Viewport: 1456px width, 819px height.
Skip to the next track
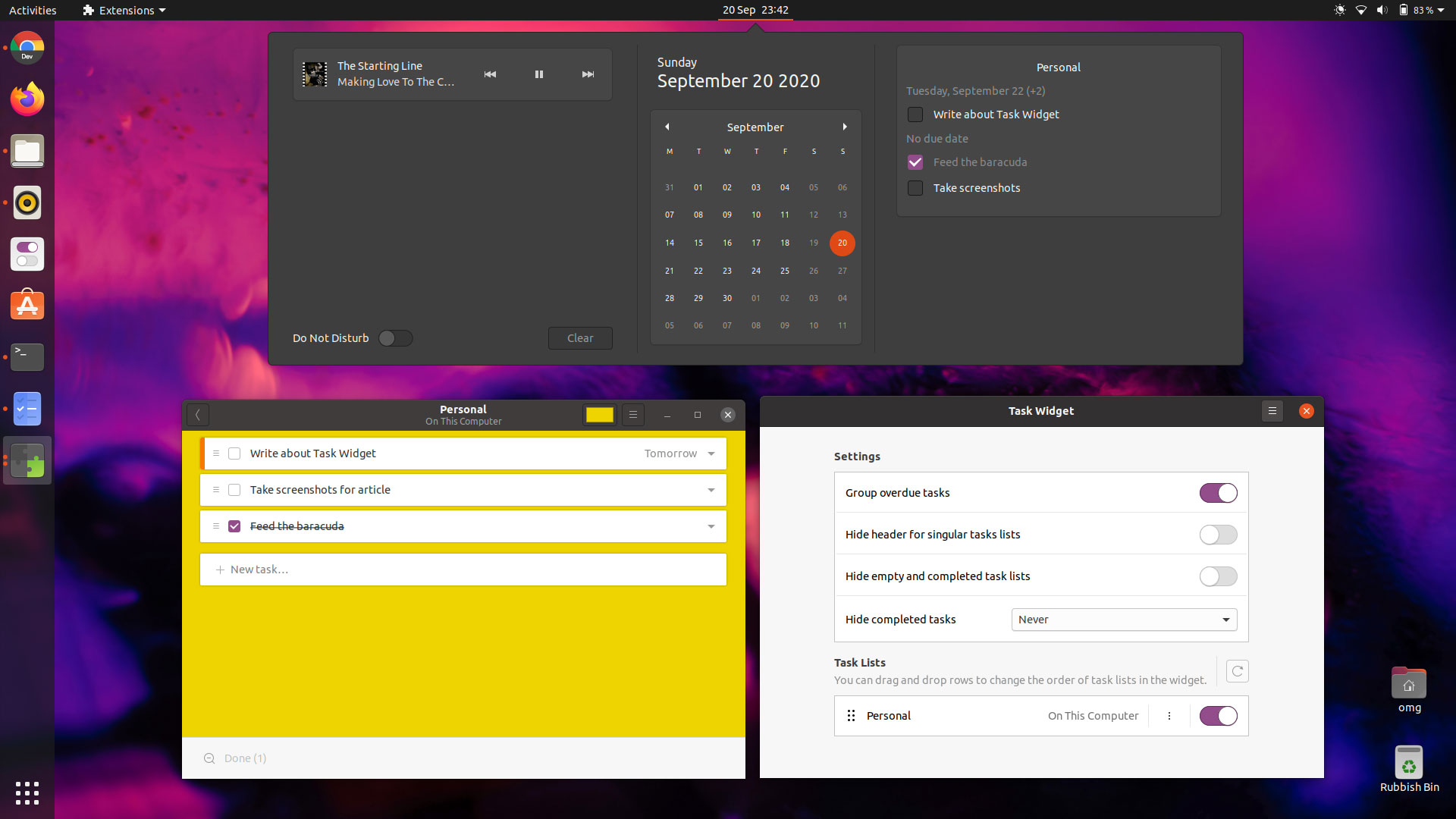[588, 74]
